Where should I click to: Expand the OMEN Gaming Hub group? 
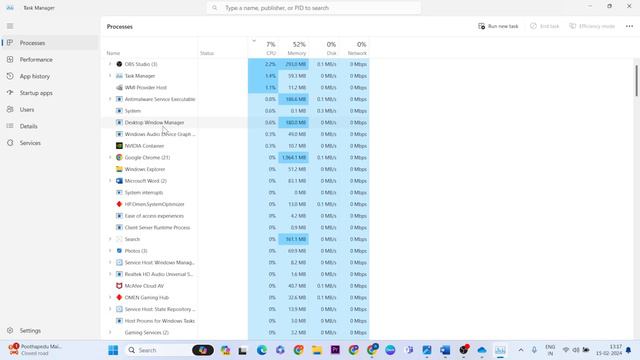(x=109, y=298)
